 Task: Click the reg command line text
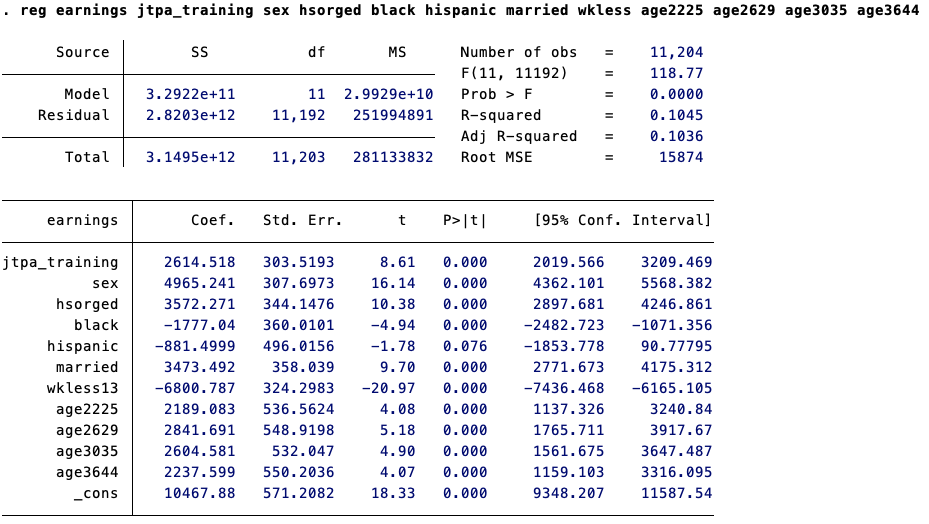[460, 10]
